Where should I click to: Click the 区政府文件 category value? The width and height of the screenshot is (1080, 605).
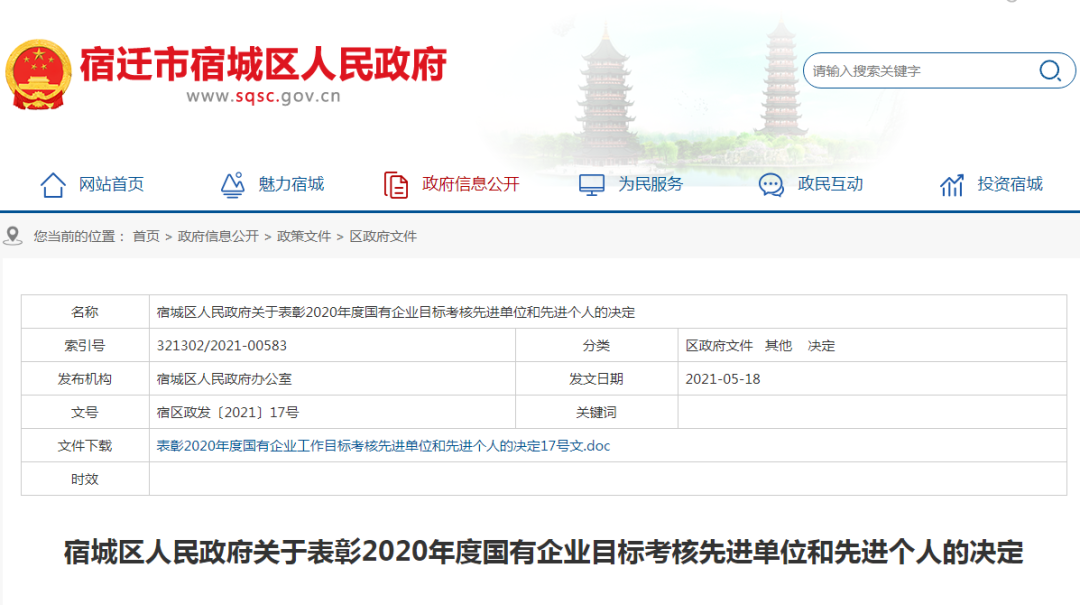point(718,345)
